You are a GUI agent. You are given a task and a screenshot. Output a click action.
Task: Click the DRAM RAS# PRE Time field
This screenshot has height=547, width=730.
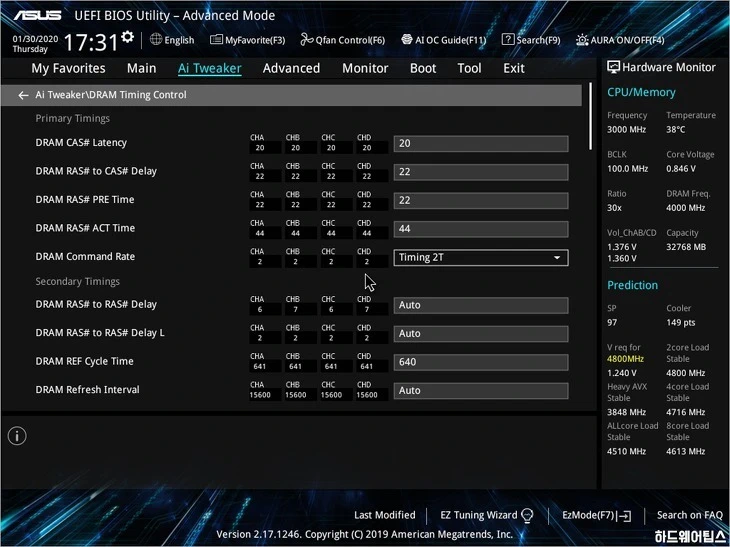(x=481, y=200)
